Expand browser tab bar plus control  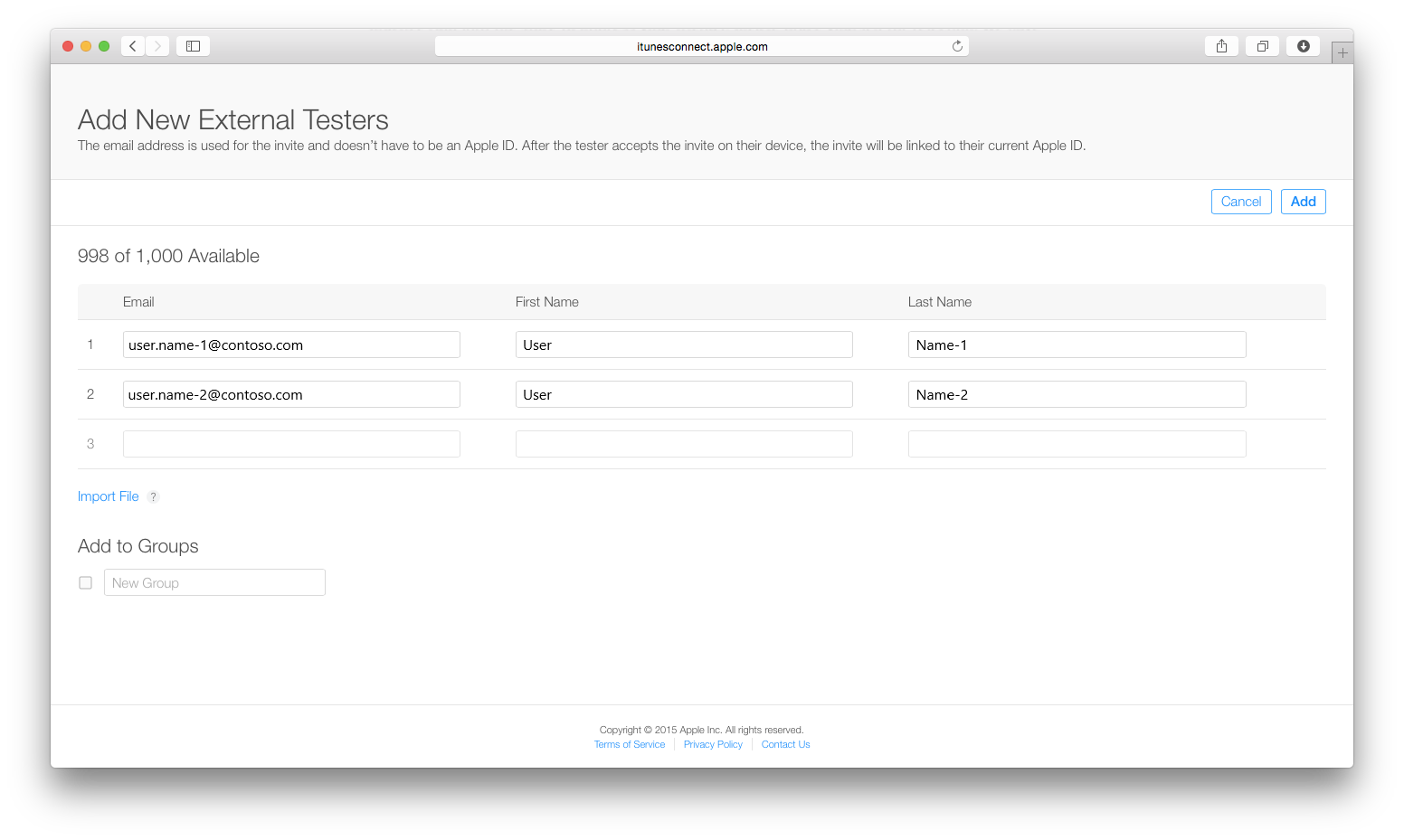point(1342,52)
